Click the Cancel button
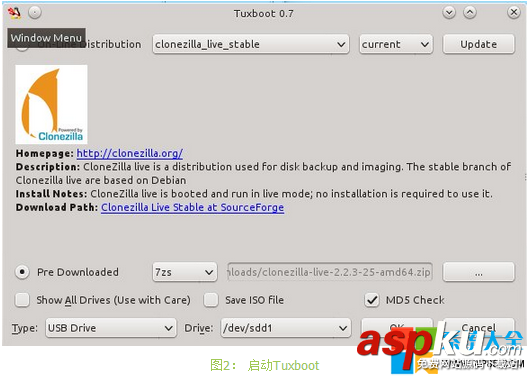The height and width of the screenshot is (376, 527). pyautogui.click(x=479, y=328)
